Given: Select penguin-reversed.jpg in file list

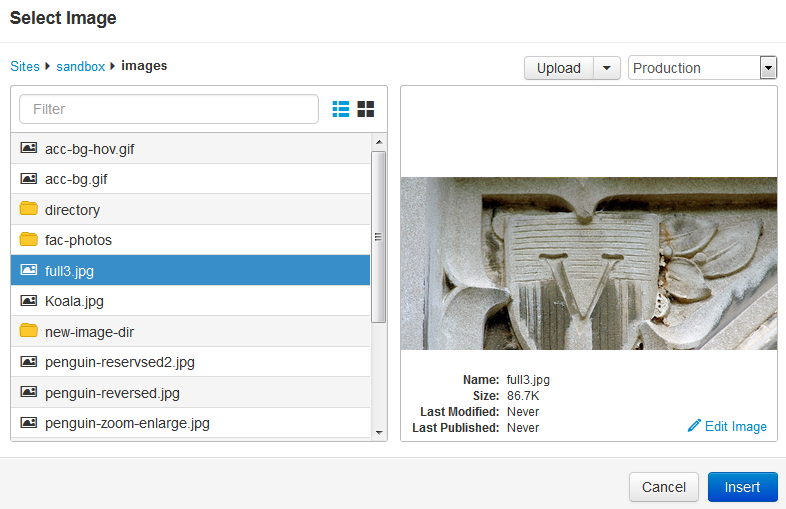Looking at the screenshot, I should [112, 393].
